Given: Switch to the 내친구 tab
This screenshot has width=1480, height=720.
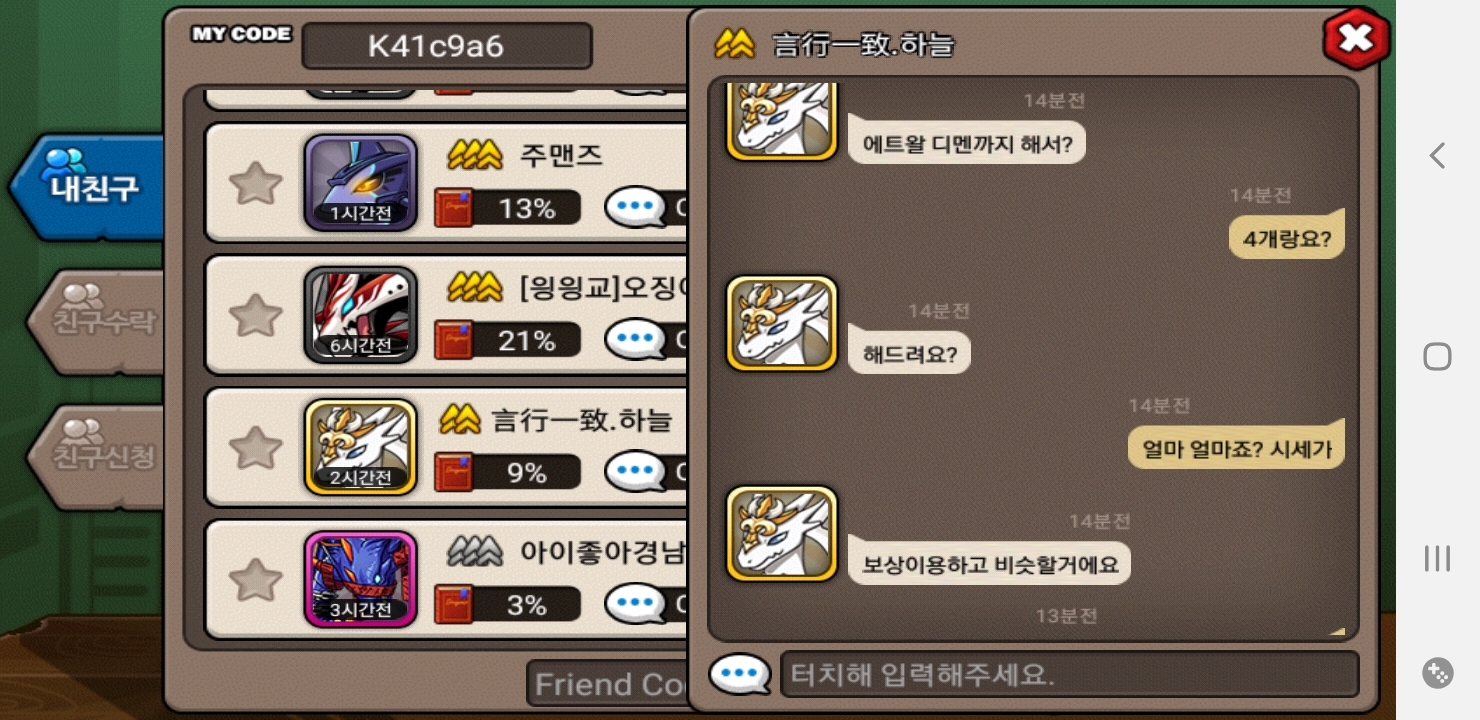Looking at the screenshot, I should point(90,187).
